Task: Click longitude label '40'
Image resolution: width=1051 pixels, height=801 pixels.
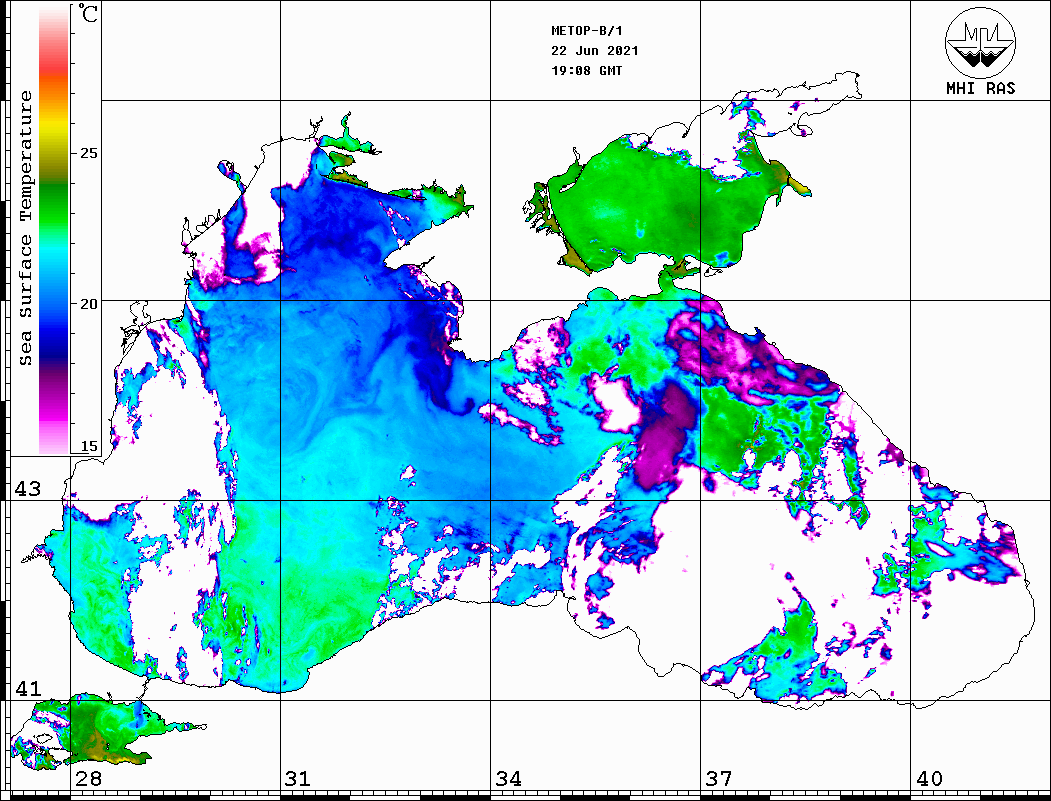Action: 929,779
